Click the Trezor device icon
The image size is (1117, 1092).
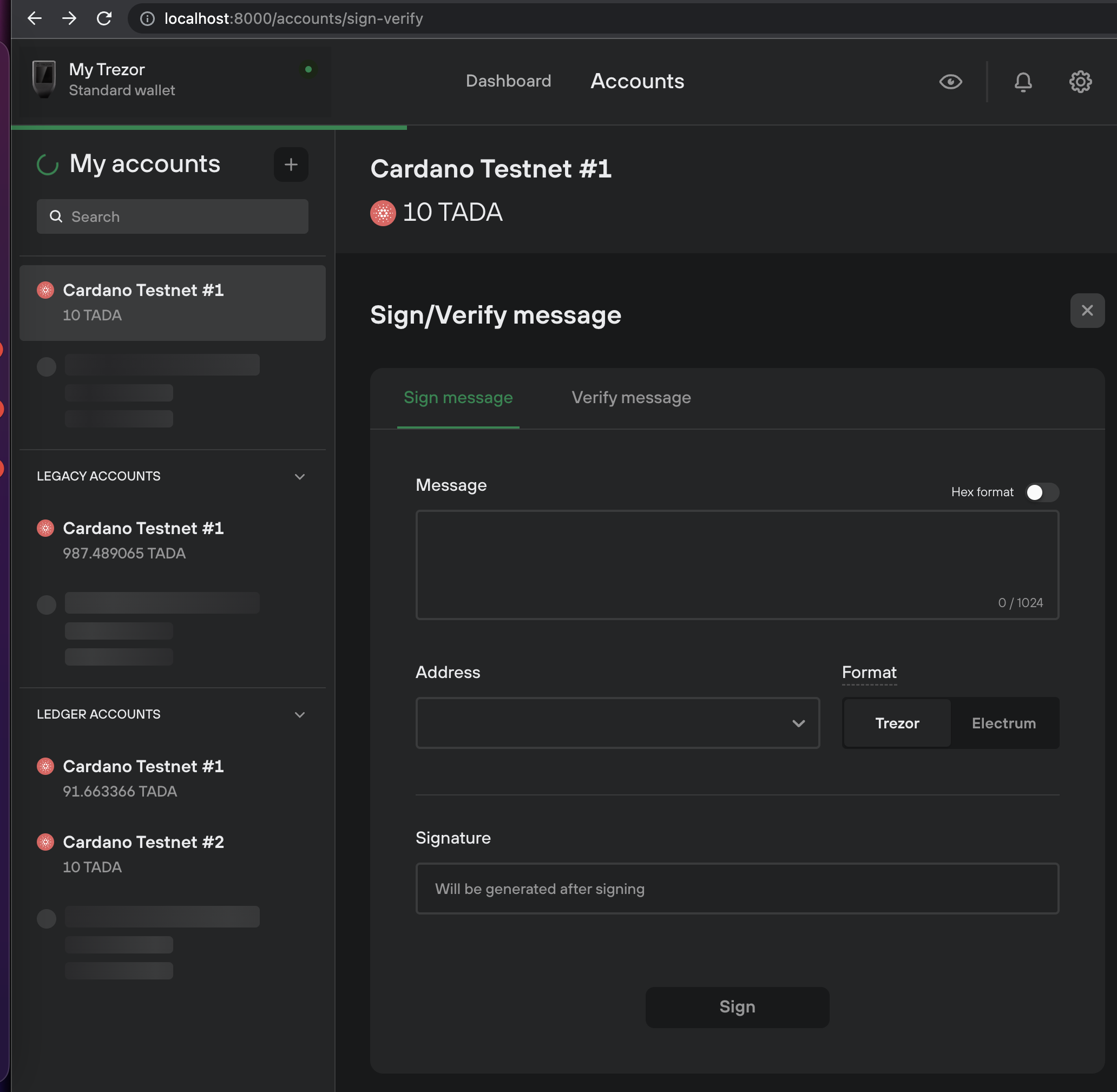[x=44, y=79]
